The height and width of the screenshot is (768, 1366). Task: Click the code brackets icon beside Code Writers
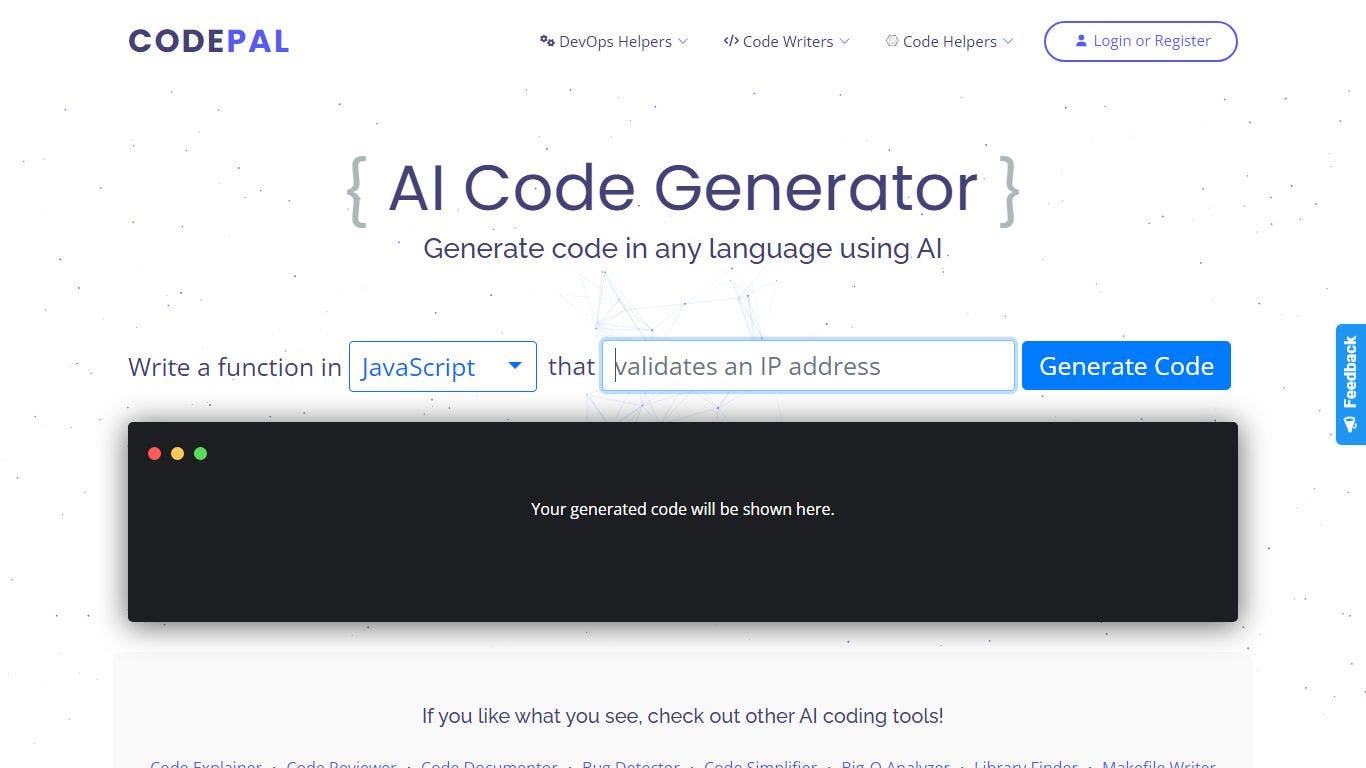pos(731,41)
